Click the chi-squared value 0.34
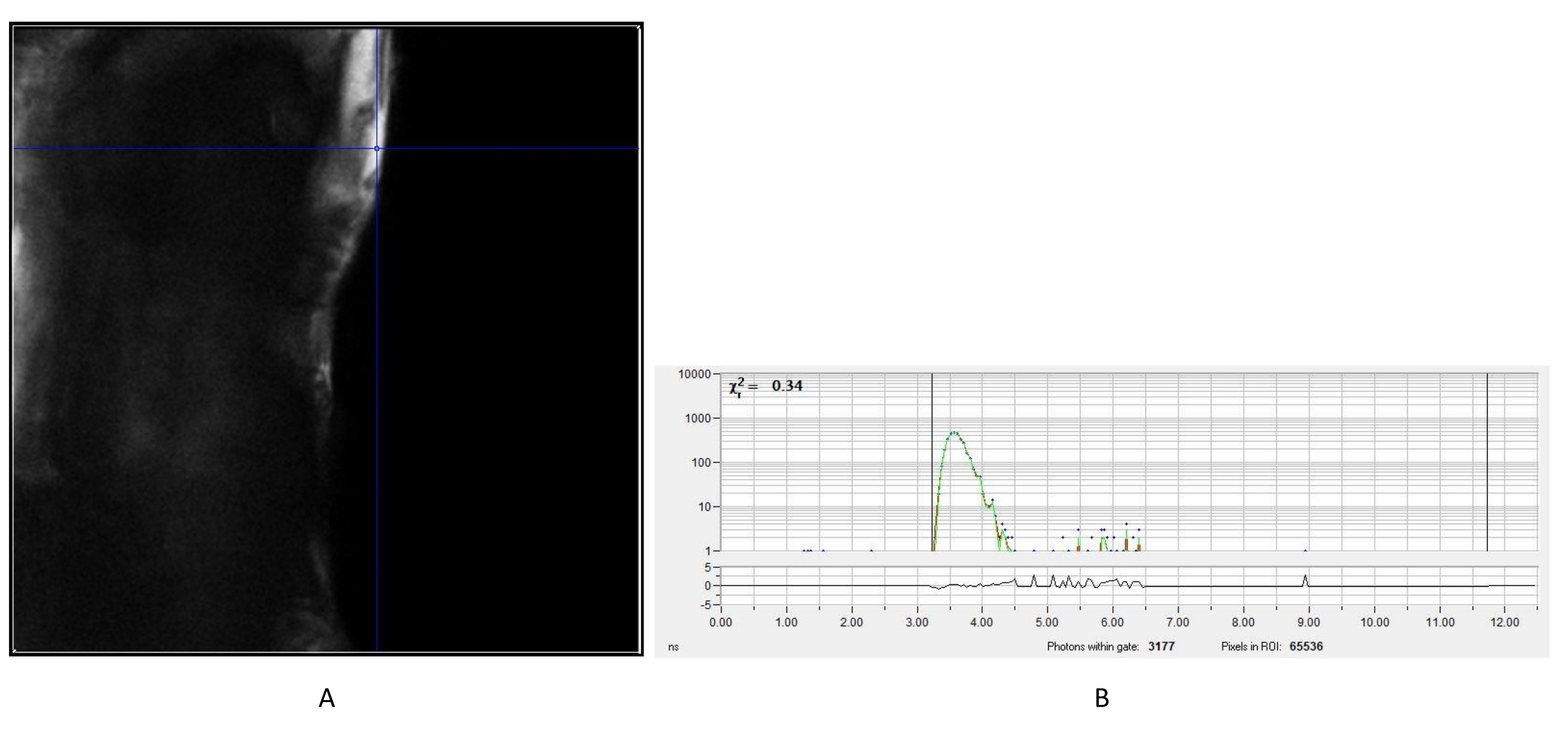Viewport: 1568px width, 734px height. [787, 386]
